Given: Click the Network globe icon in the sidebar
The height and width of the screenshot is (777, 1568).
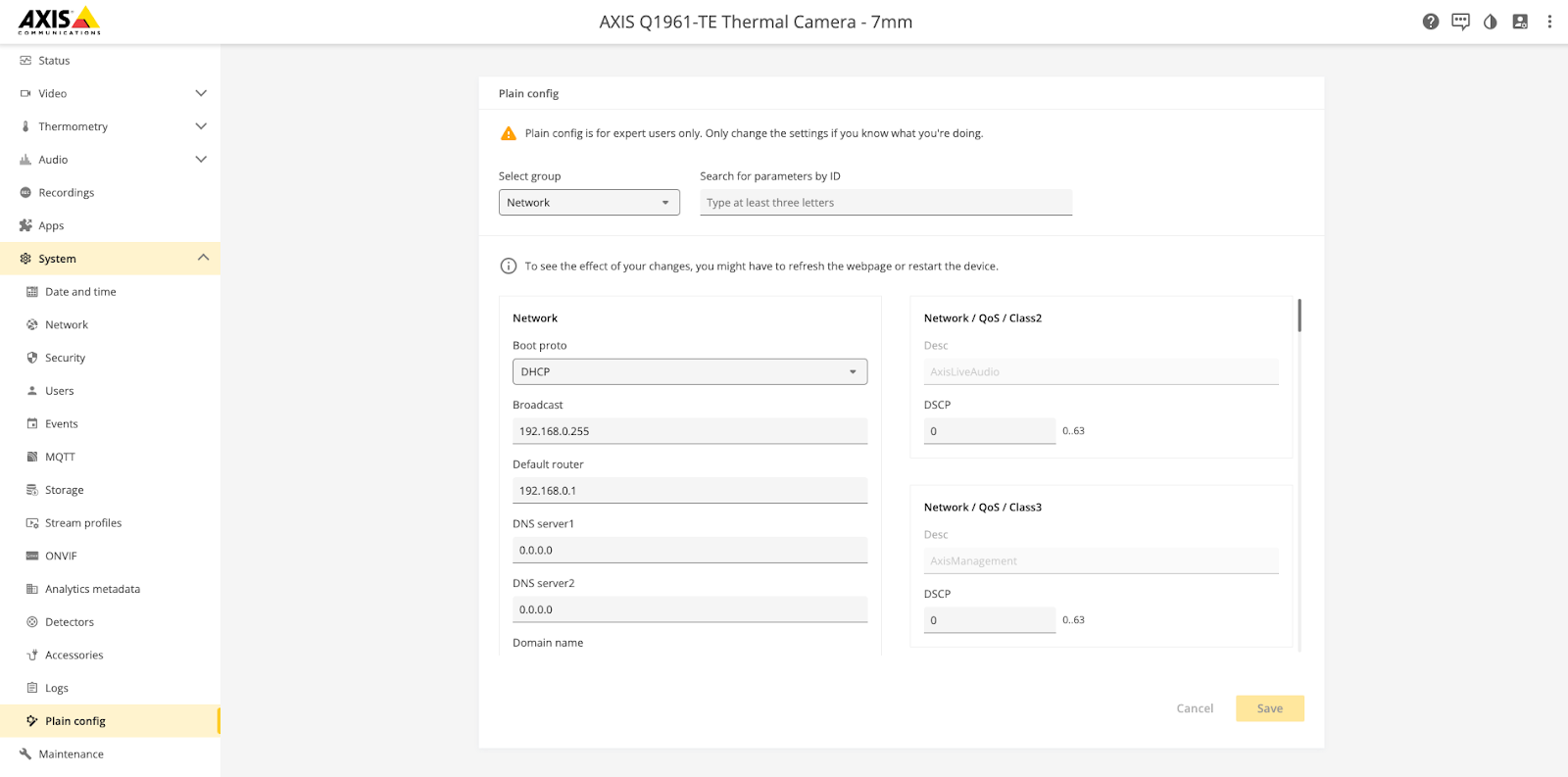Looking at the screenshot, I should 32,325.
